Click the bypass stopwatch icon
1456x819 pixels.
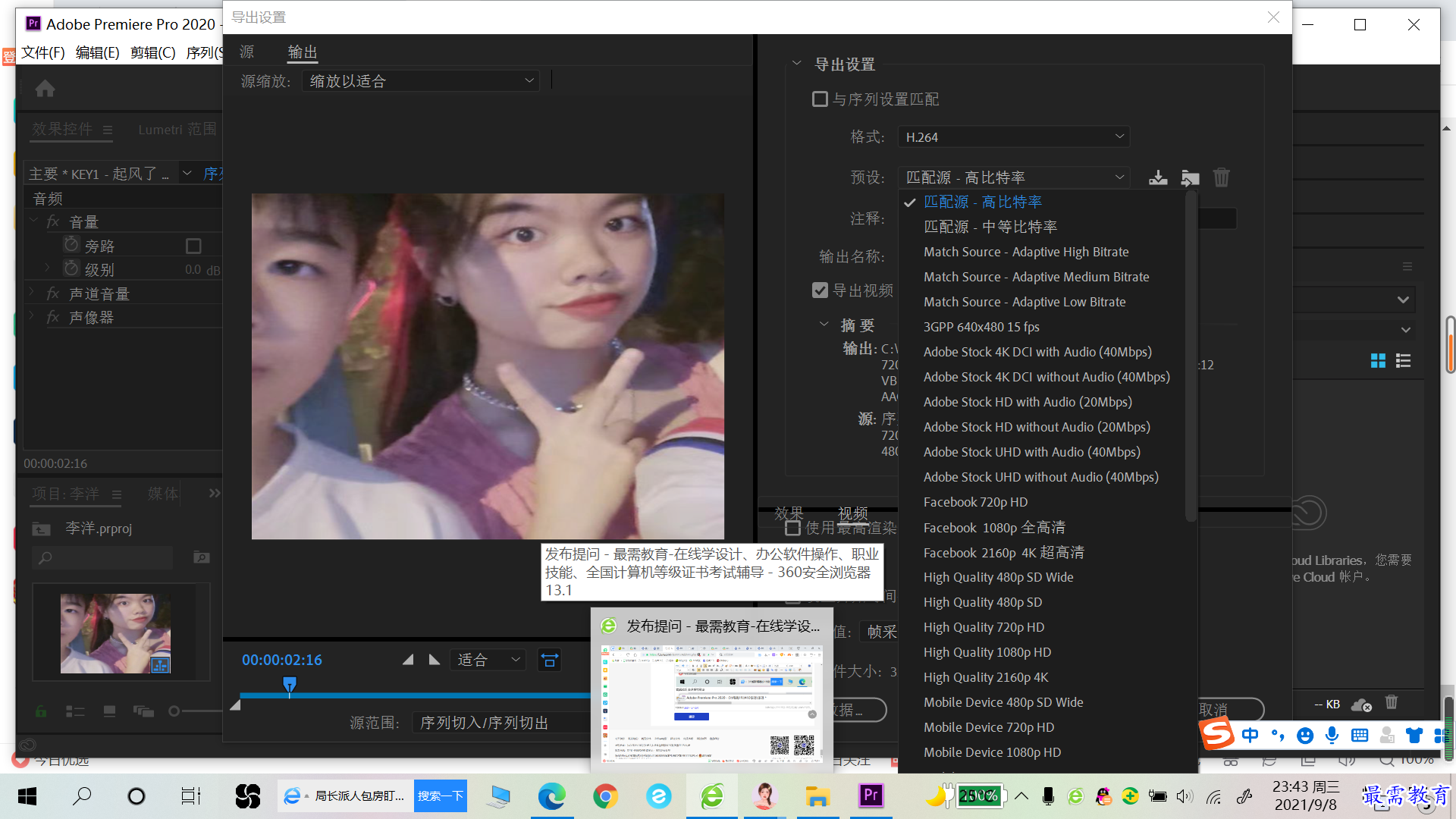pyautogui.click(x=71, y=245)
